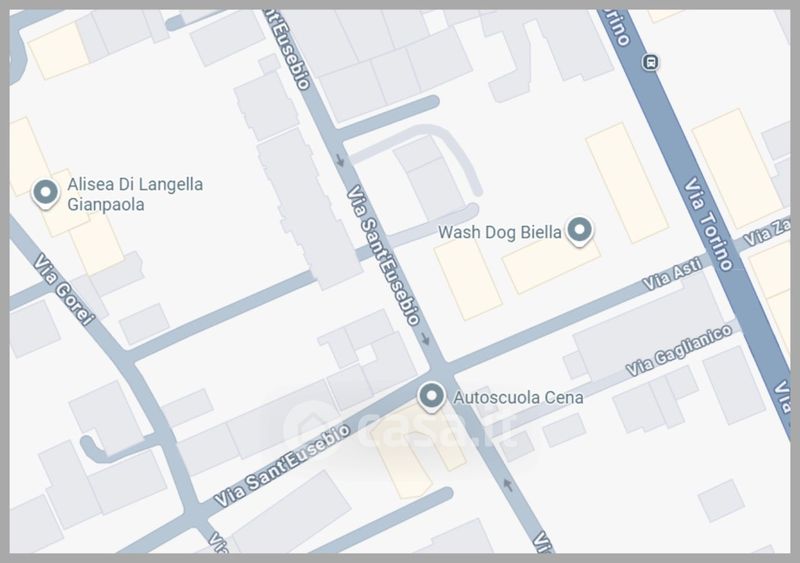The image size is (800, 563).
Task: Click the Via Asti street label
Action: (672, 274)
